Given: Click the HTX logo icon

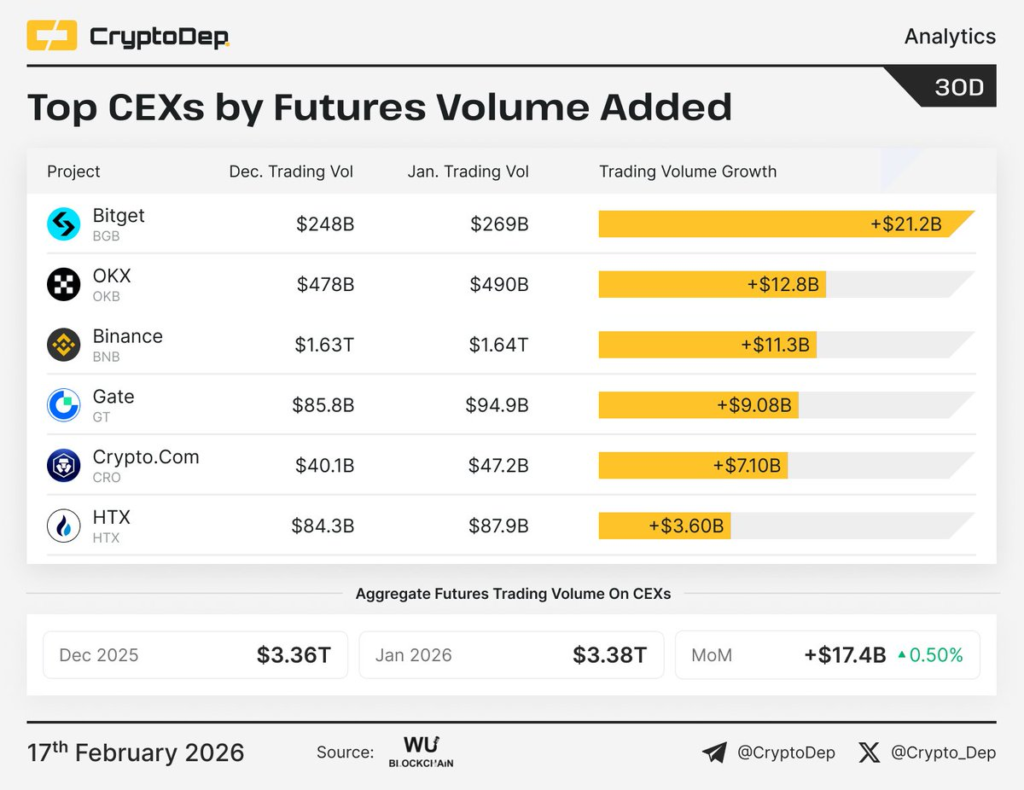Looking at the screenshot, I should (64, 526).
